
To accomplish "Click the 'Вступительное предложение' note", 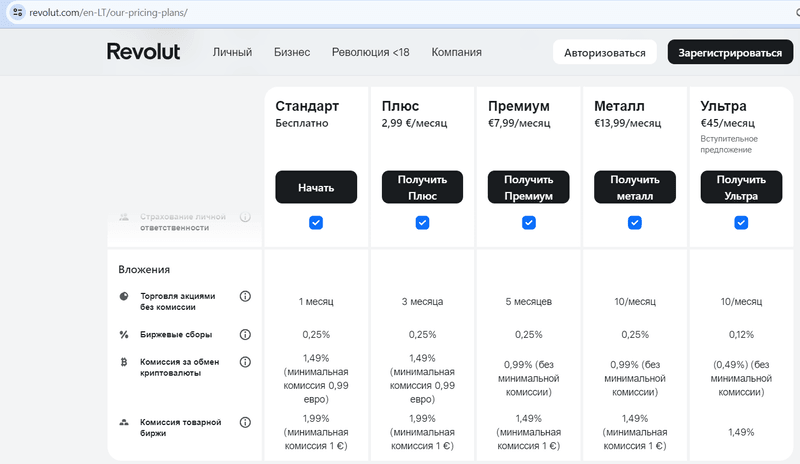I will point(729,144).
